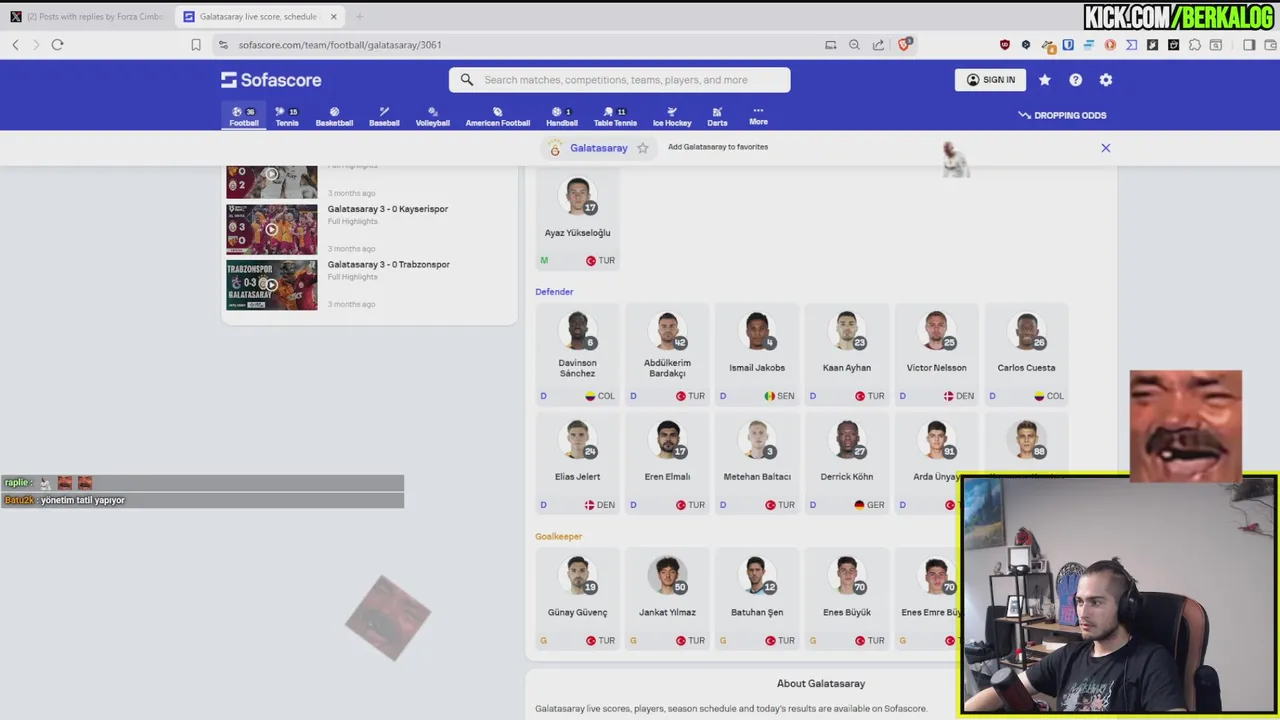Open Galatasaray 3 - 0 Trabzonspor title

click(x=389, y=265)
